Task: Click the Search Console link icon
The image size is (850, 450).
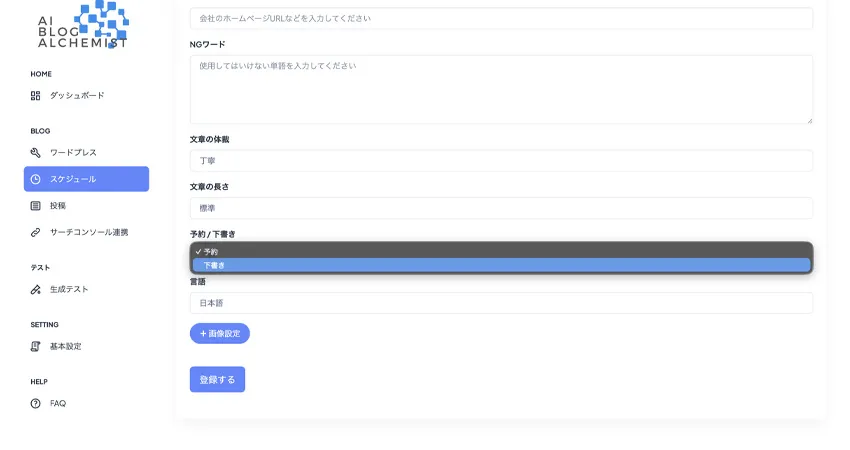Action: point(36,233)
